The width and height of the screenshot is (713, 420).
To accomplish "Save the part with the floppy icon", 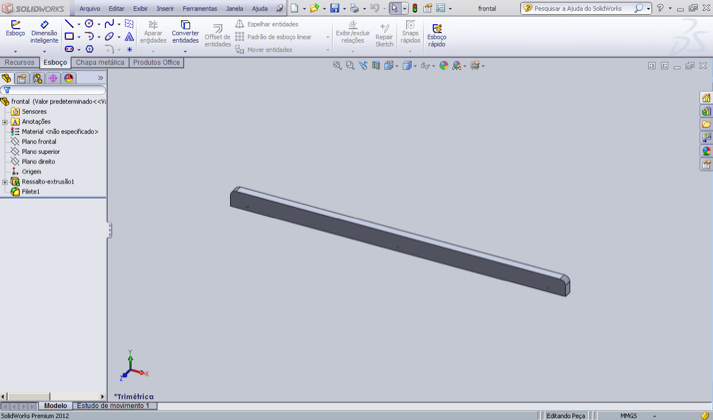I will 335,8.
